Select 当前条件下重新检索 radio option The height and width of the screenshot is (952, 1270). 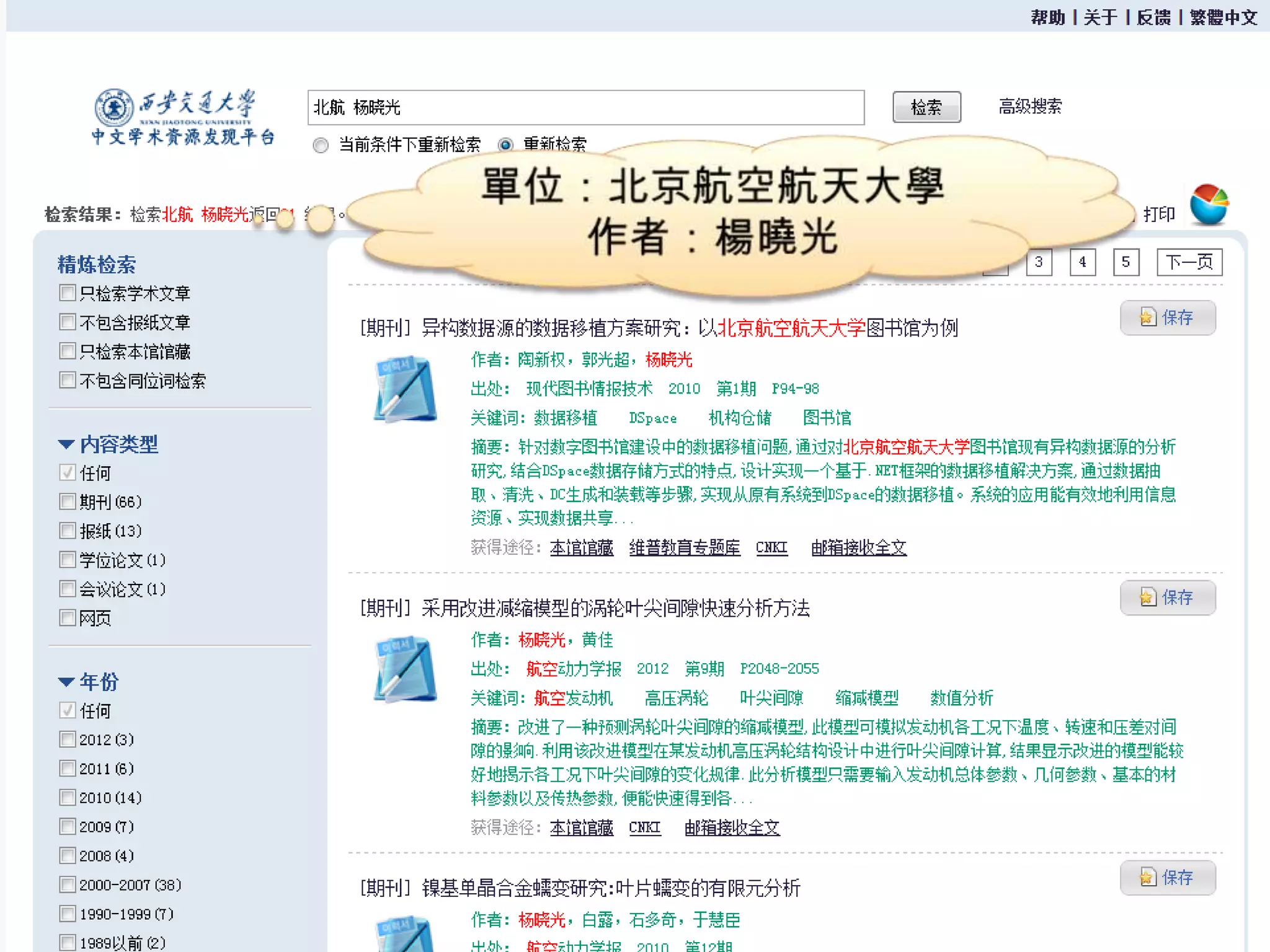coord(321,146)
